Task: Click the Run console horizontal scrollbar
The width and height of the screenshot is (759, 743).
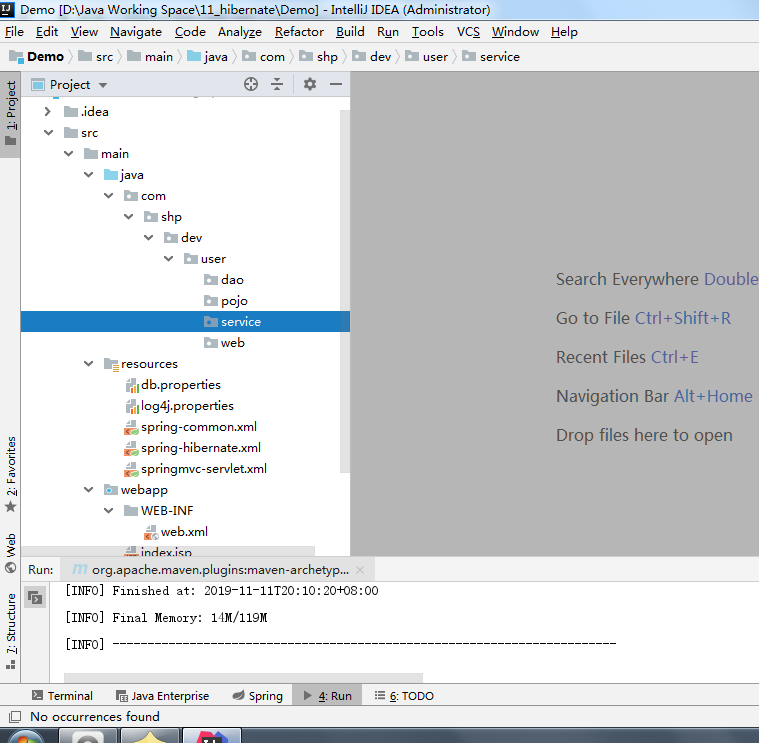Action: tap(243, 678)
